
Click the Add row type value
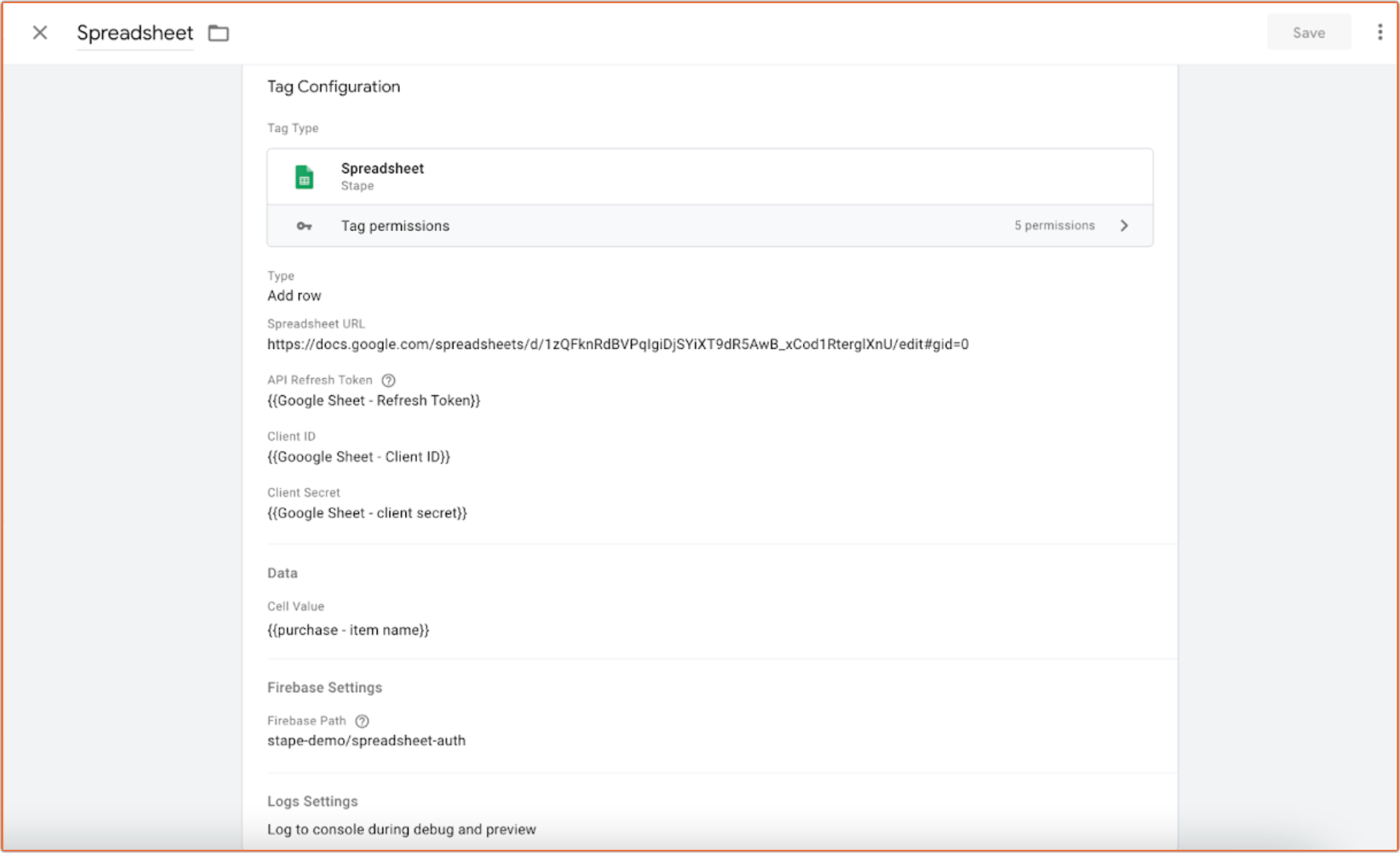(x=294, y=296)
